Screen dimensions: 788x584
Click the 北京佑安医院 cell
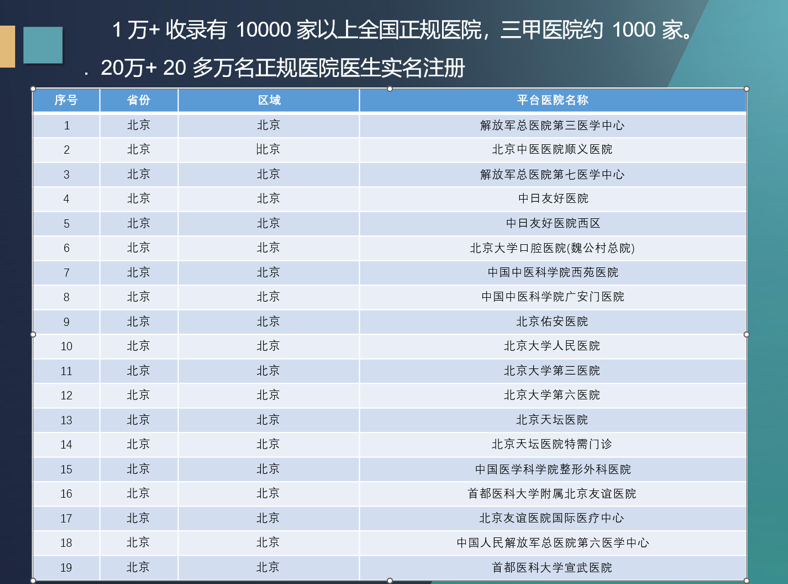tap(552, 321)
